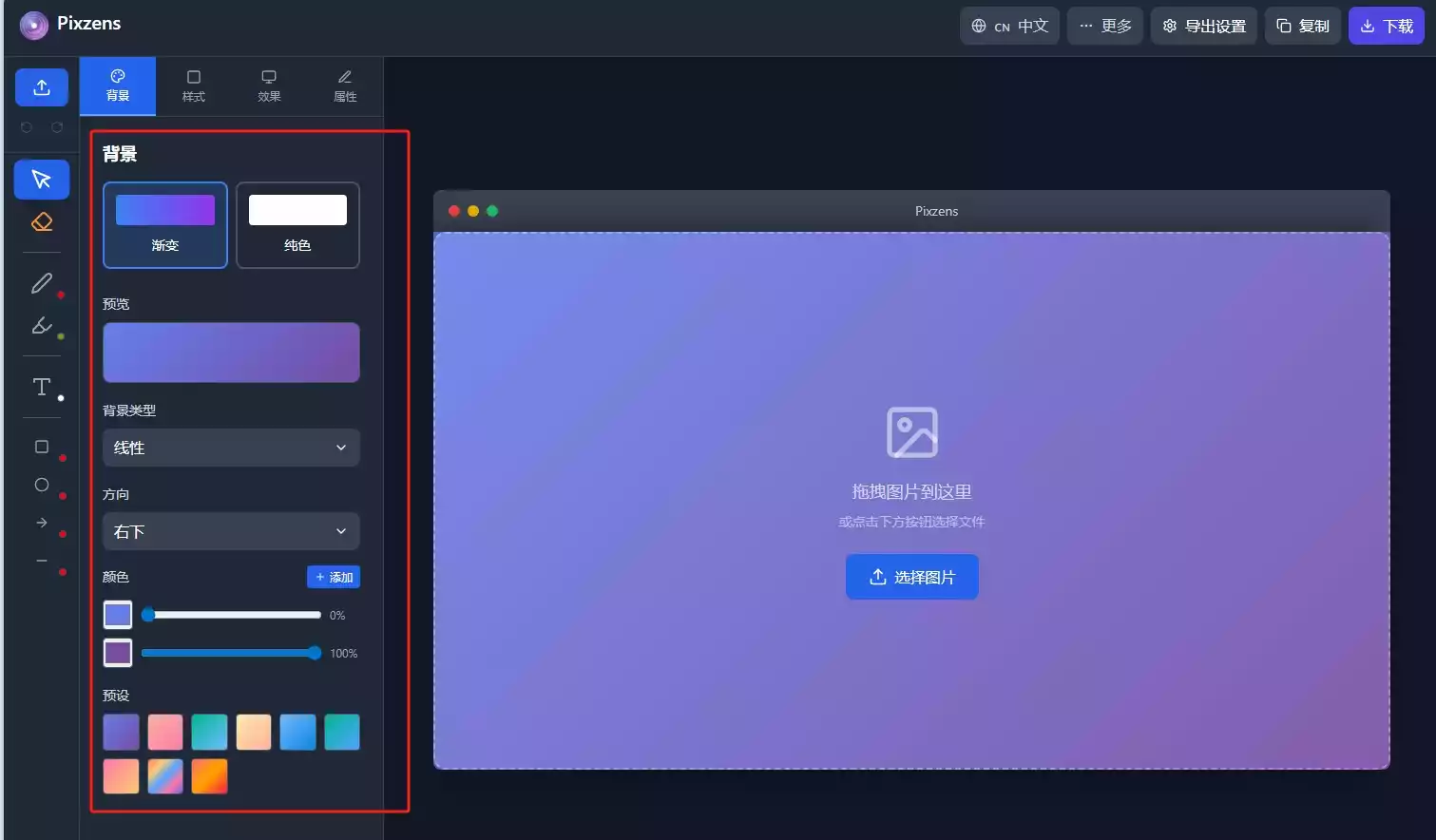Click the 复制 copy button
1436x840 pixels.
coord(1303,26)
